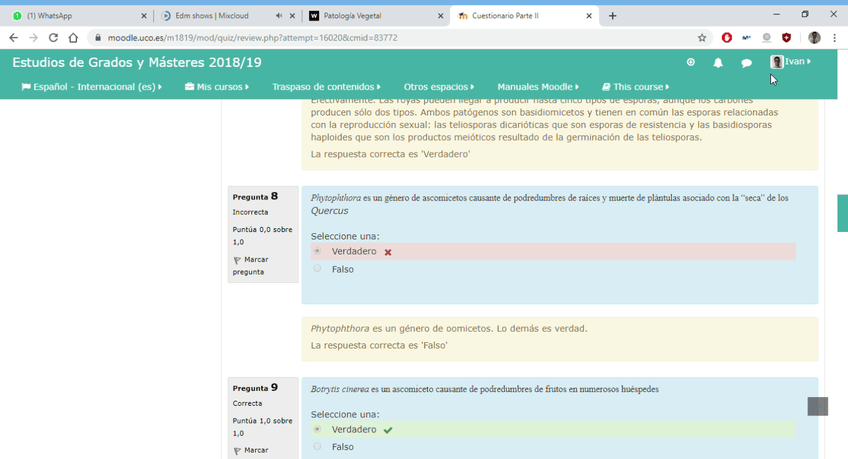
Task: Open Estudios de Grados y Másters link
Action: (x=137, y=62)
